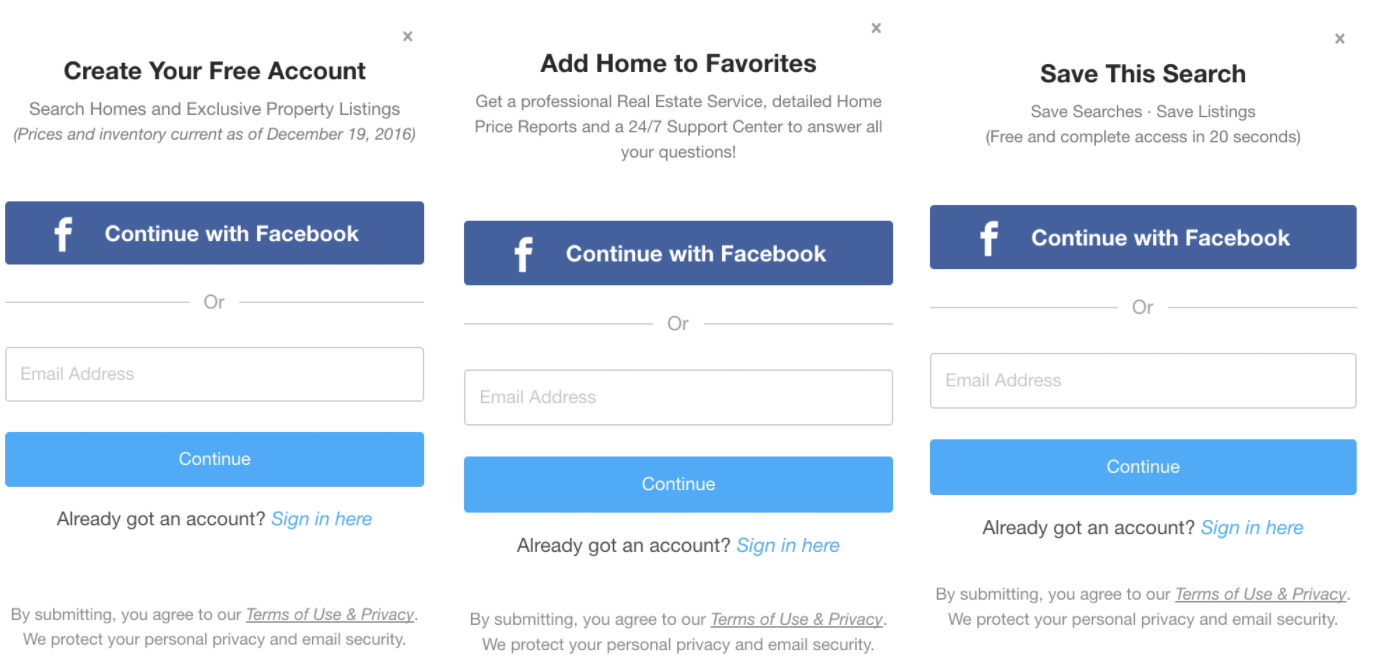This screenshot has height=672, width=1378.
Task: Click light blue Continue in Add Home to Favorites
Action: point(678,484)
